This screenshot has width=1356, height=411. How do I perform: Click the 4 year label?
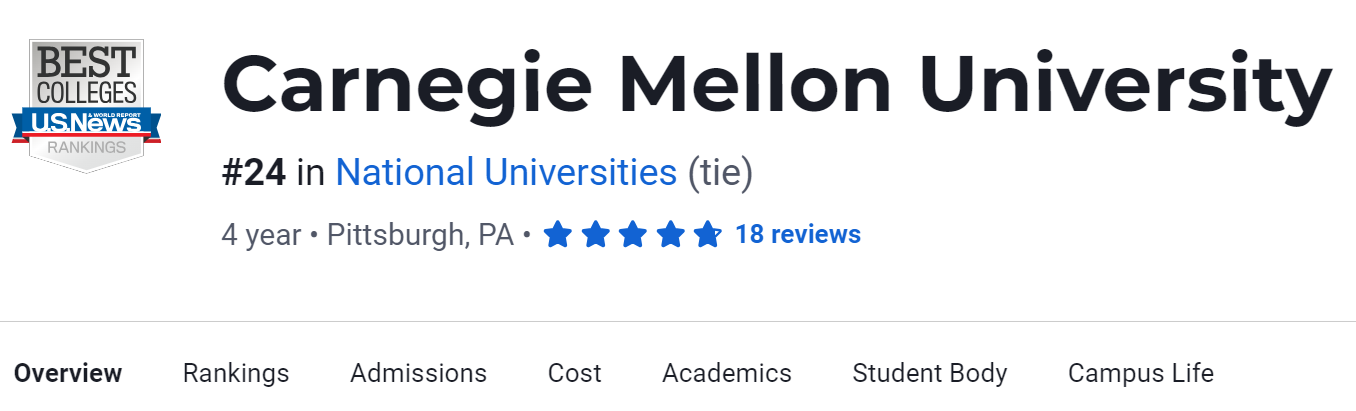(x=261, y=235)
